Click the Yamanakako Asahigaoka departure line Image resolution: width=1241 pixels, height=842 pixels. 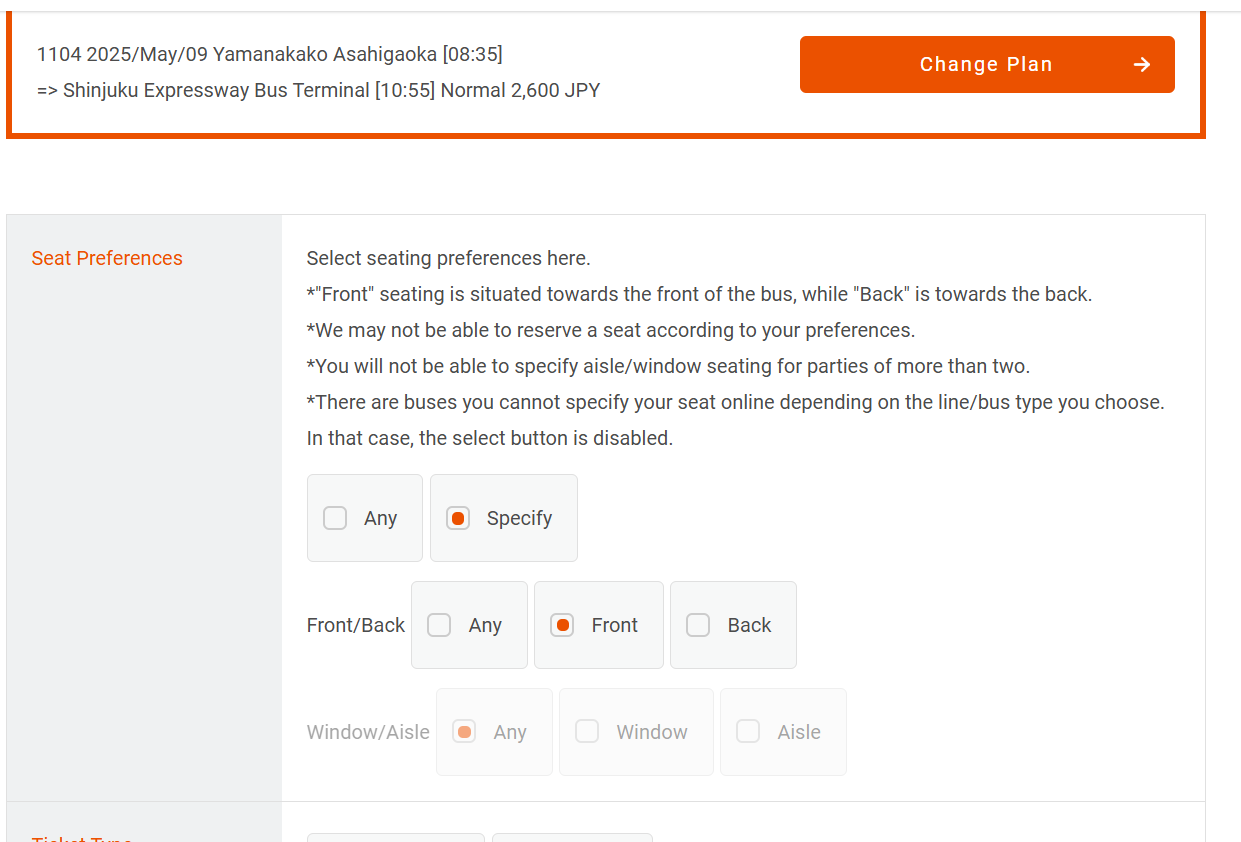point(270,54)
